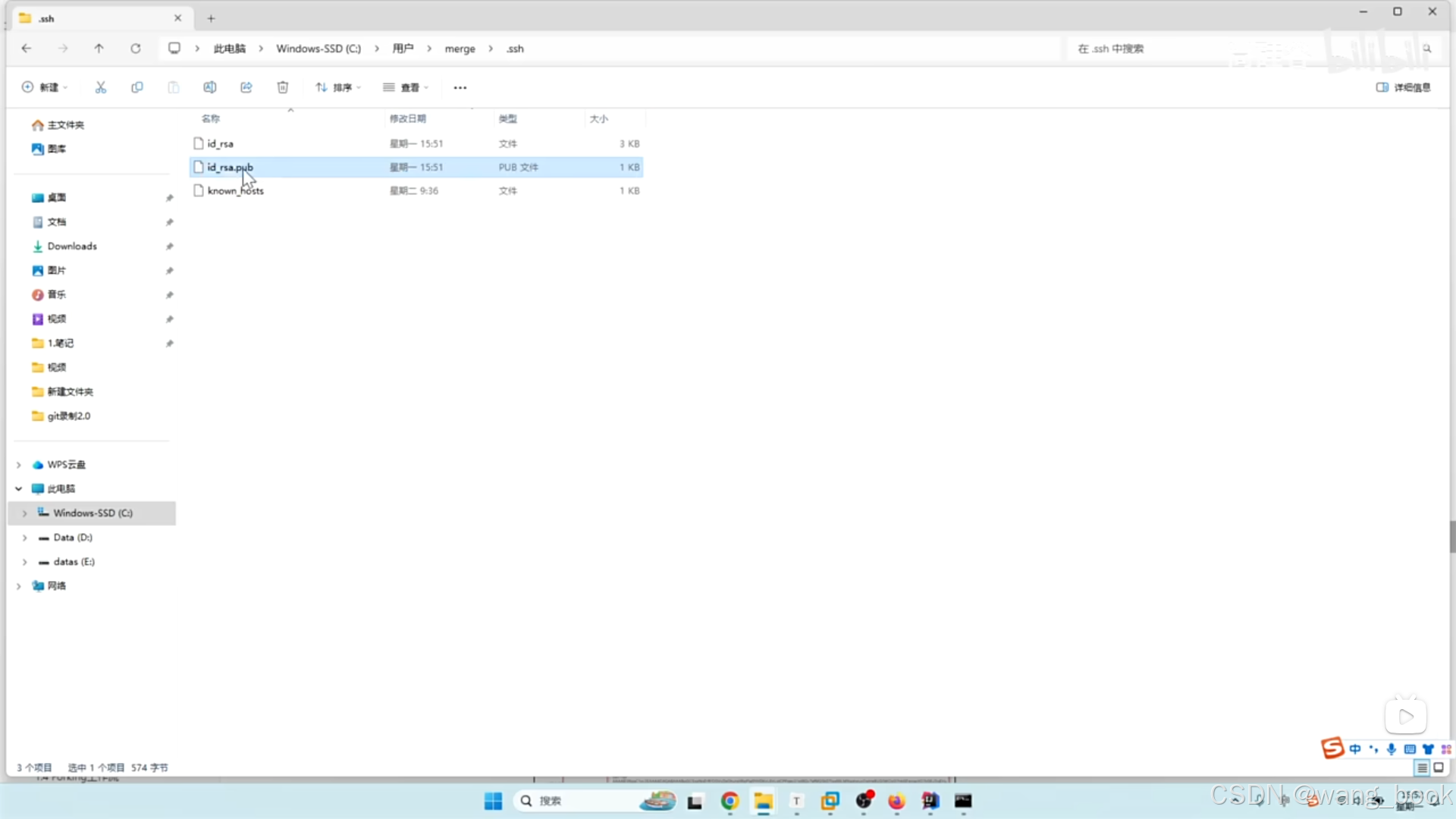
Task: Expand the Windows-SSD (C:) node
Action: (x=25, y=513)
